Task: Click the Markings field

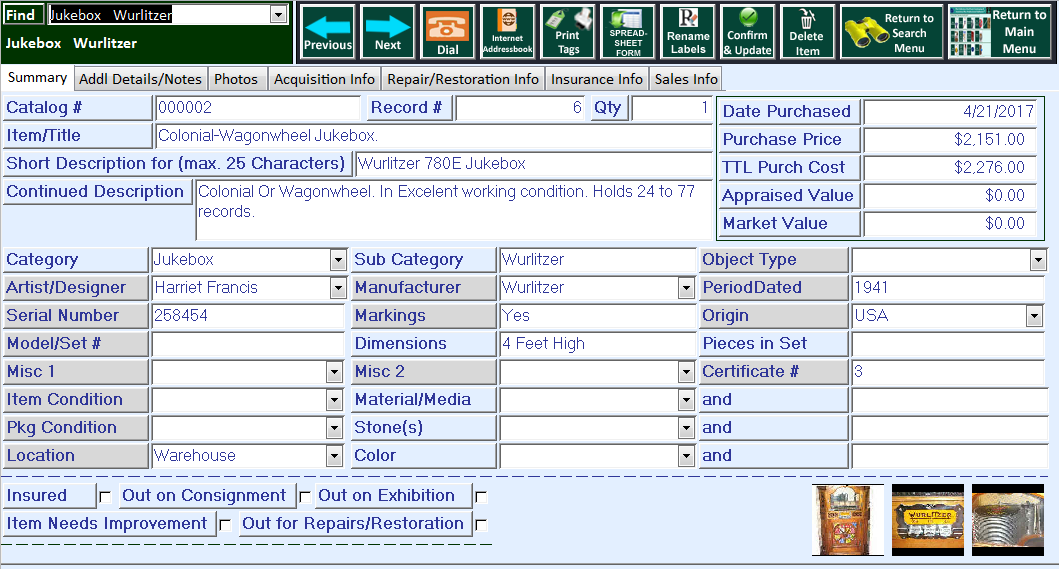Action: coord(598,316)
